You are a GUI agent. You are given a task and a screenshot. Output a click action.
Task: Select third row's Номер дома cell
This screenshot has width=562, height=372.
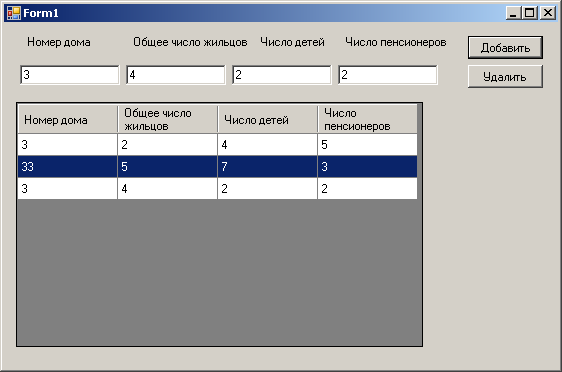click(67, 189)
